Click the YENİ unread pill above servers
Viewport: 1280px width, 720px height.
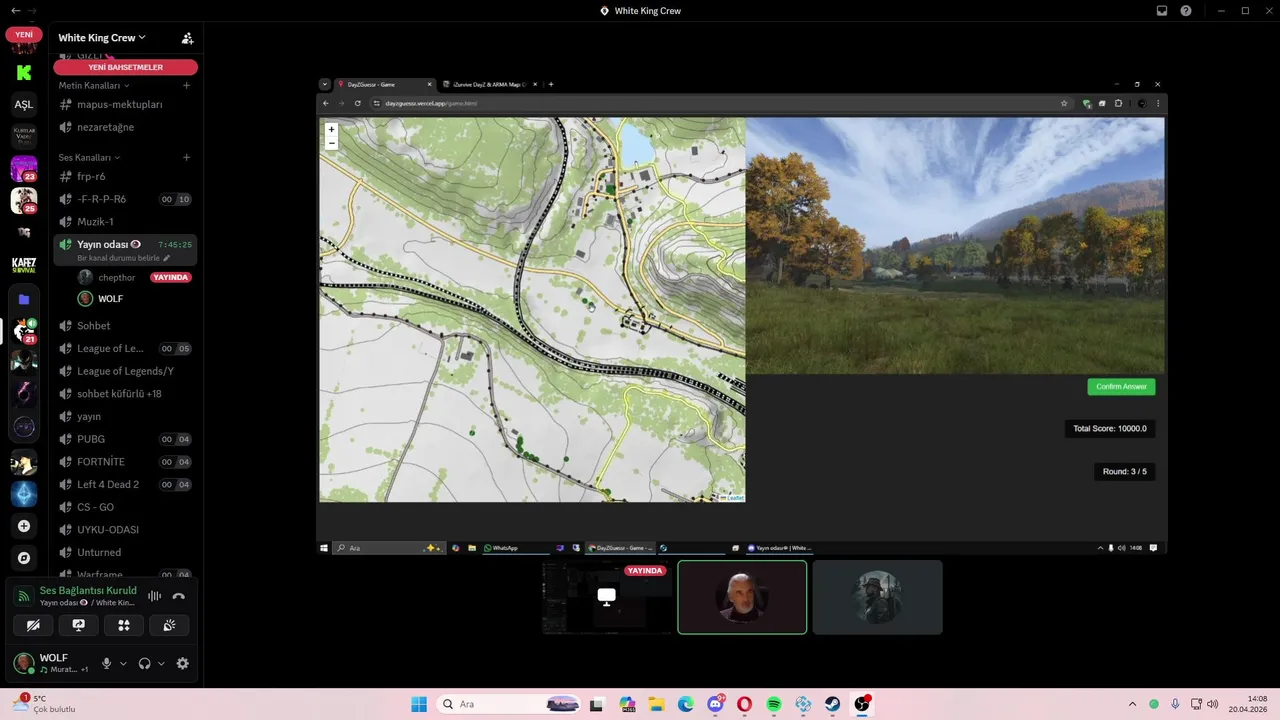(x=24, y=34)
